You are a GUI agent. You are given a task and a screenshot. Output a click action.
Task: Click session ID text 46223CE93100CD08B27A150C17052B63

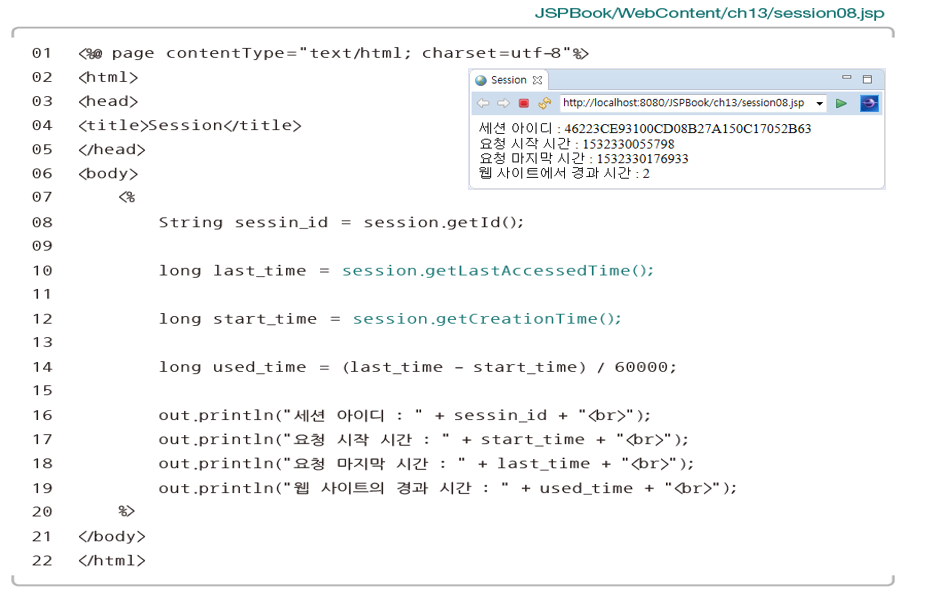pos(687,128)
